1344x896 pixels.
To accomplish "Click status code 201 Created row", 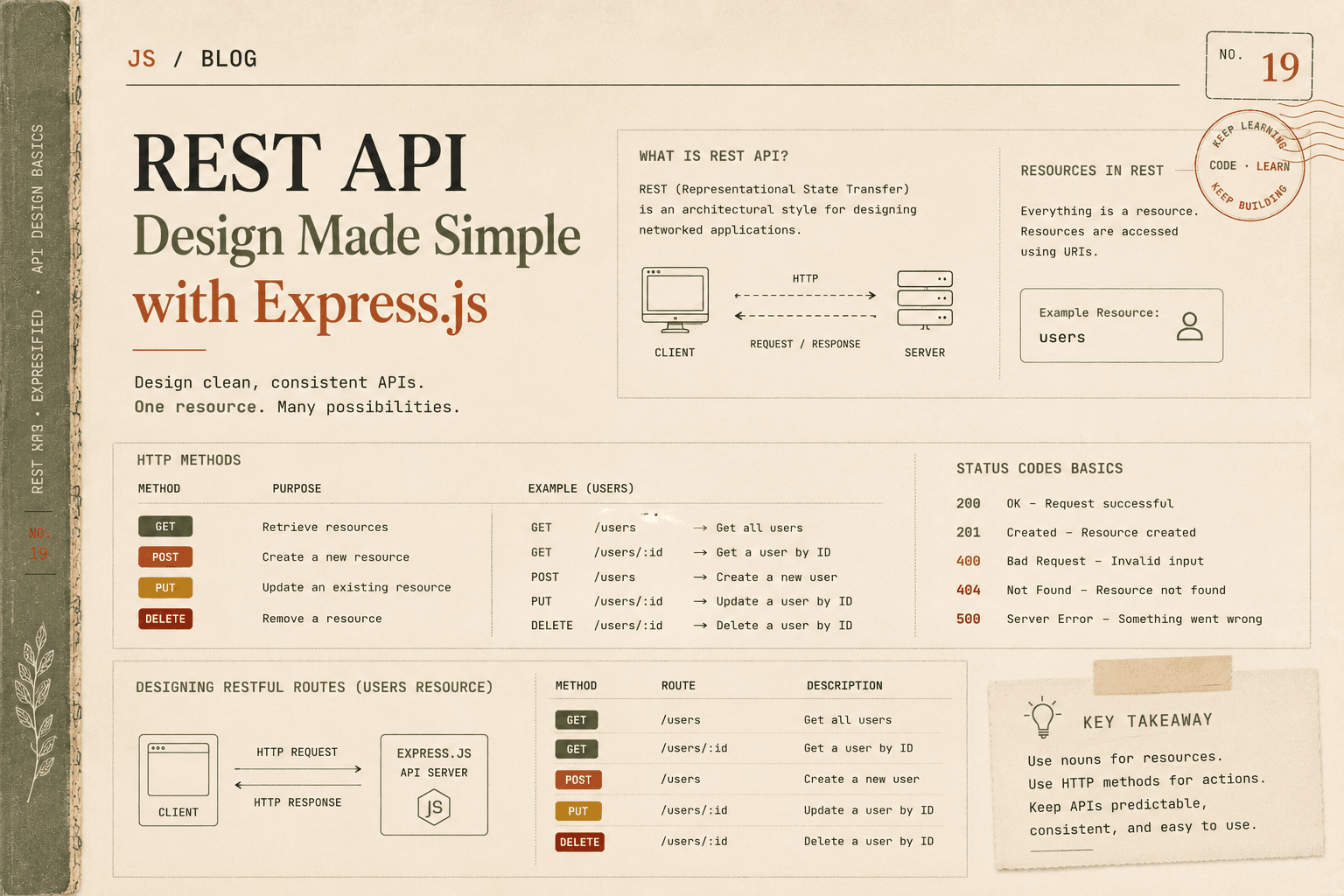I will click(x=1076, y=533).
